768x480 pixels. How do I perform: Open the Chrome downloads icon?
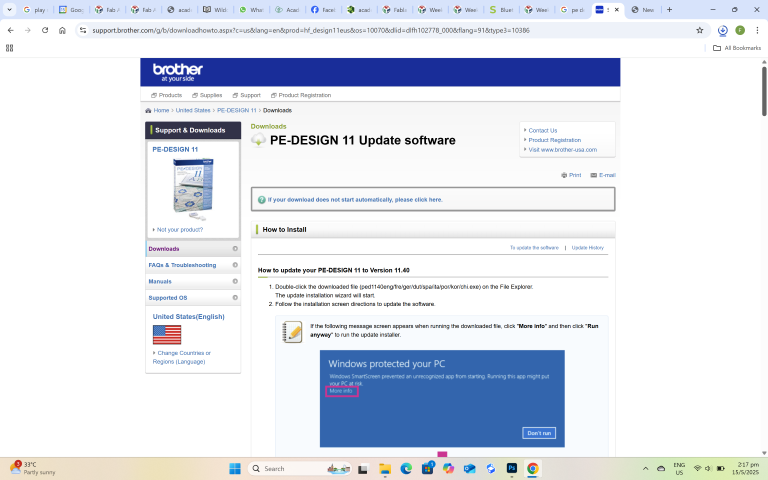(x=722, y=30)
